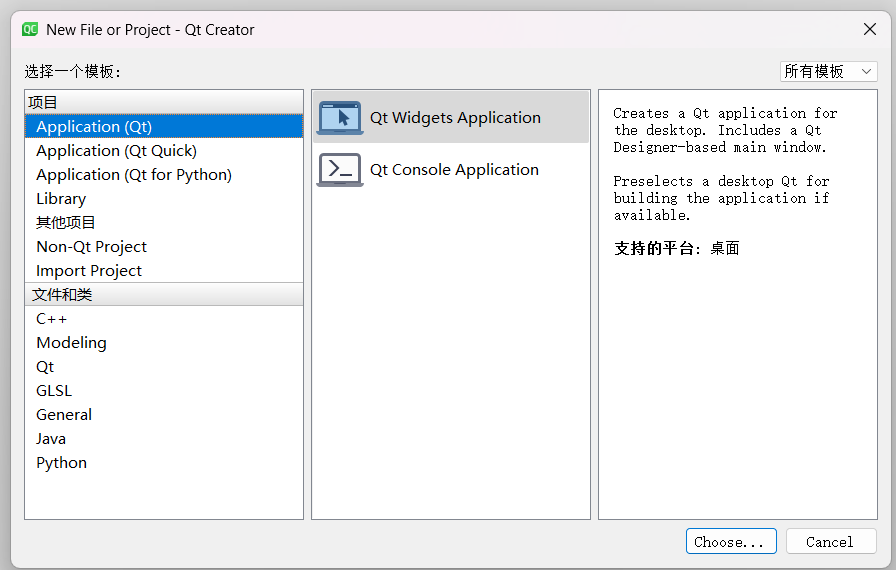Select the Java files category
The image size is (896, 570).
[164, 438]
